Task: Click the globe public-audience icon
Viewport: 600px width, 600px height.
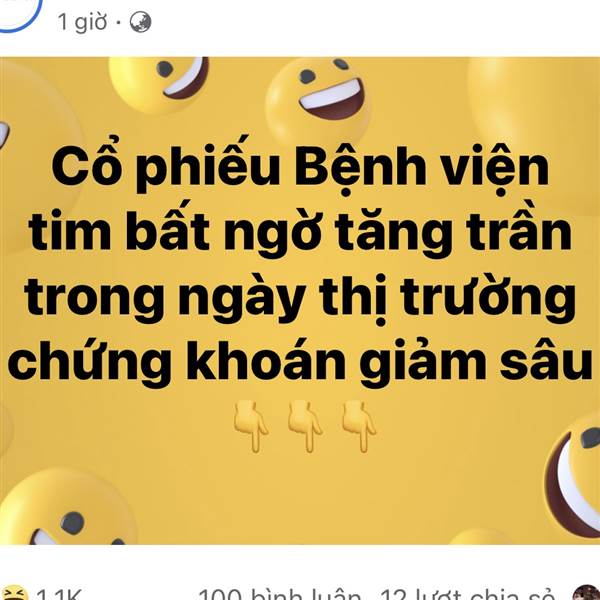Action: [140, 22]
